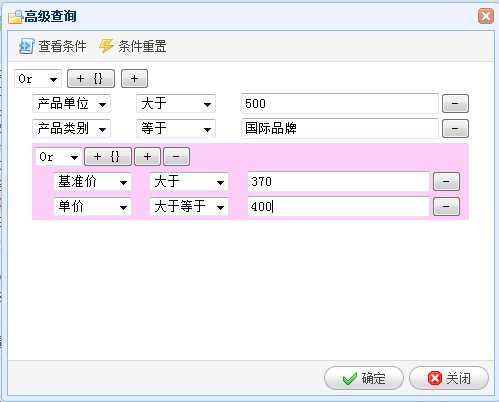Click the value field containing 370

(x=338, y=182)
